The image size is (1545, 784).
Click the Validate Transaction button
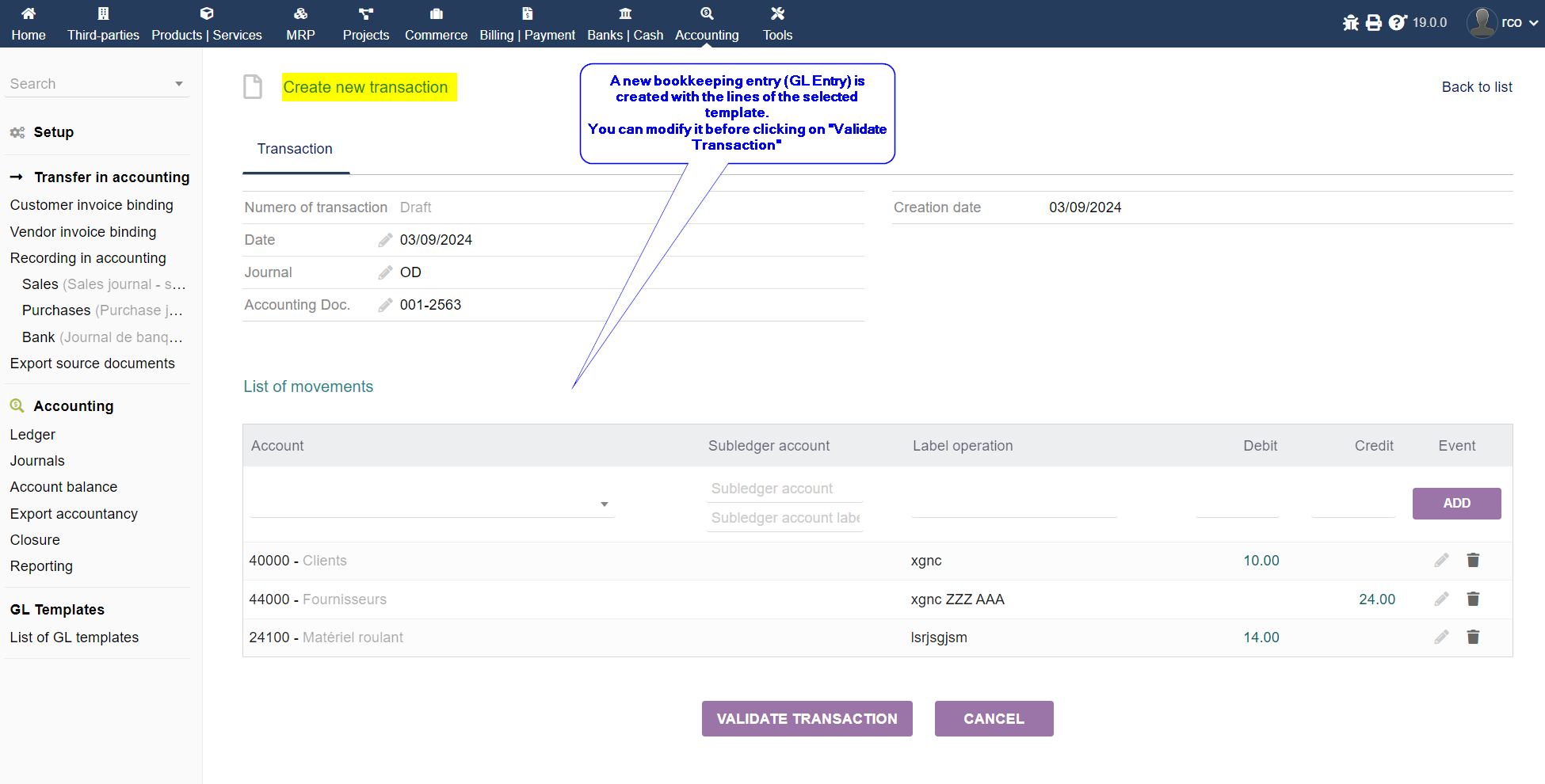[807, 719]
